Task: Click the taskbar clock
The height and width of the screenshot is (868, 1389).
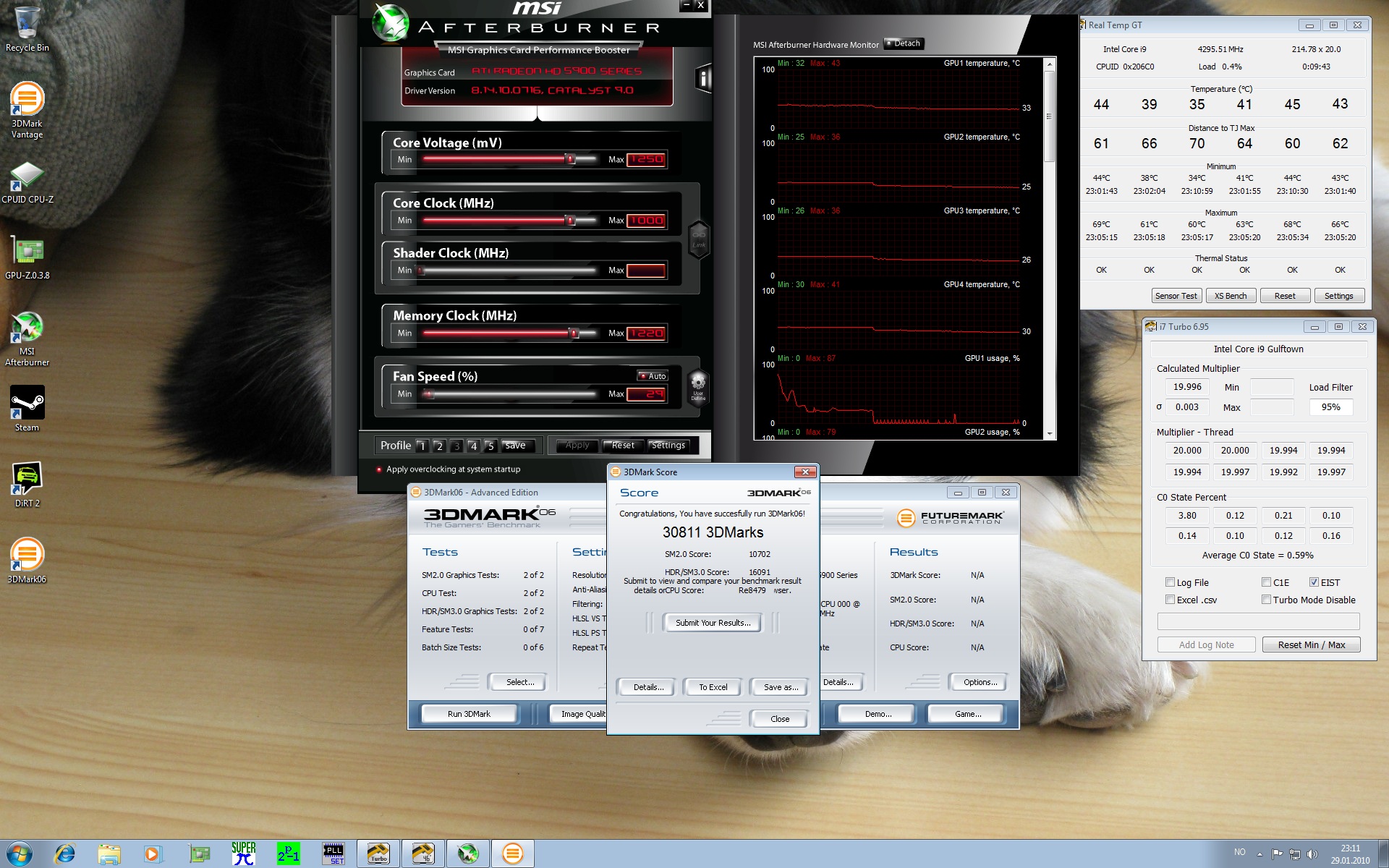Action: (x=1350, y=854)
